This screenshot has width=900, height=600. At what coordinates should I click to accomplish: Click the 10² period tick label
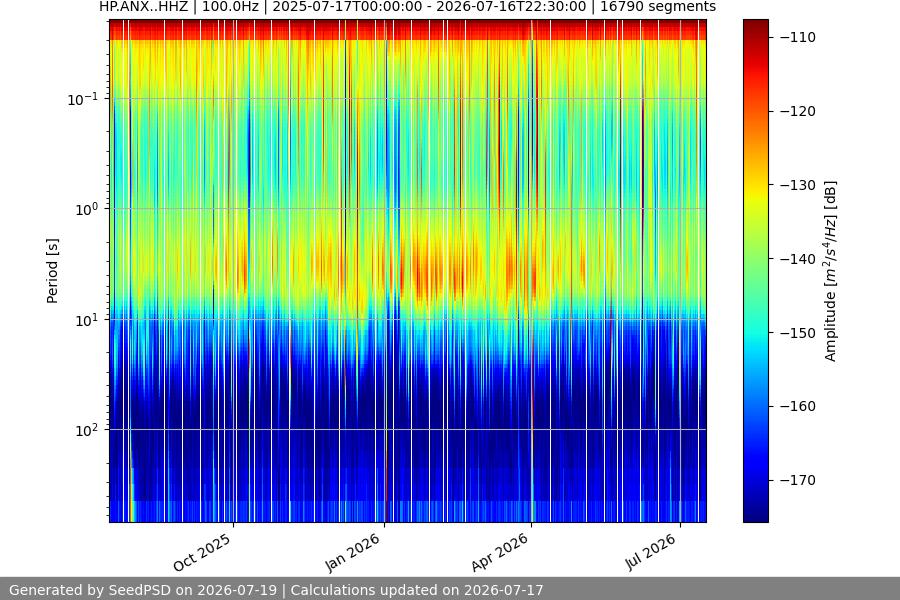pyautogui.click(x=86, y=430)
